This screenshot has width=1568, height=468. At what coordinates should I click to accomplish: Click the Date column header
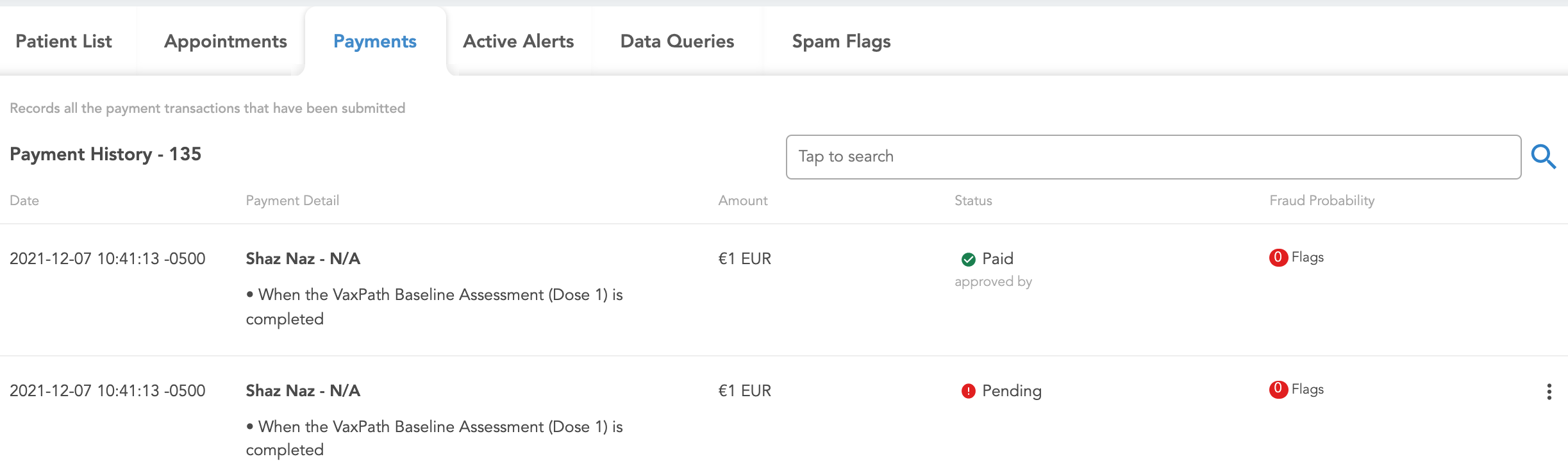tap(24, 201)
